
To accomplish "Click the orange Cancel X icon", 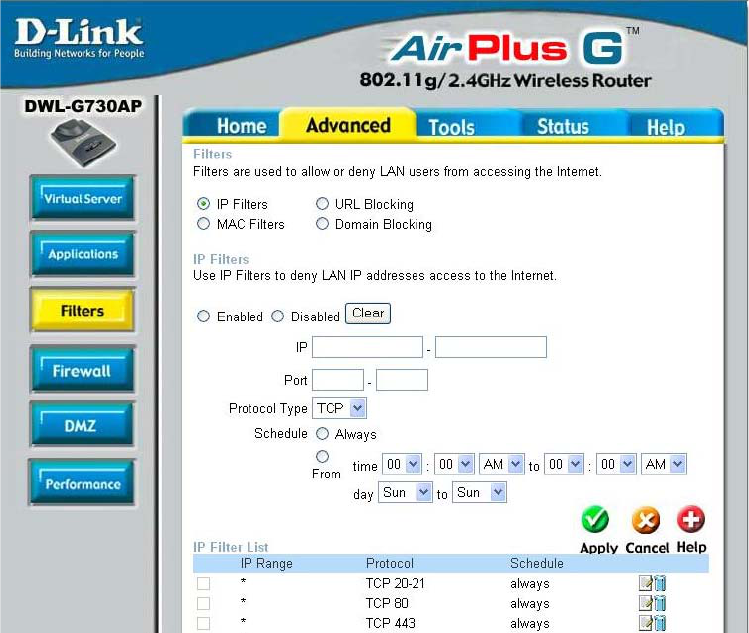I will click(646, 520).
